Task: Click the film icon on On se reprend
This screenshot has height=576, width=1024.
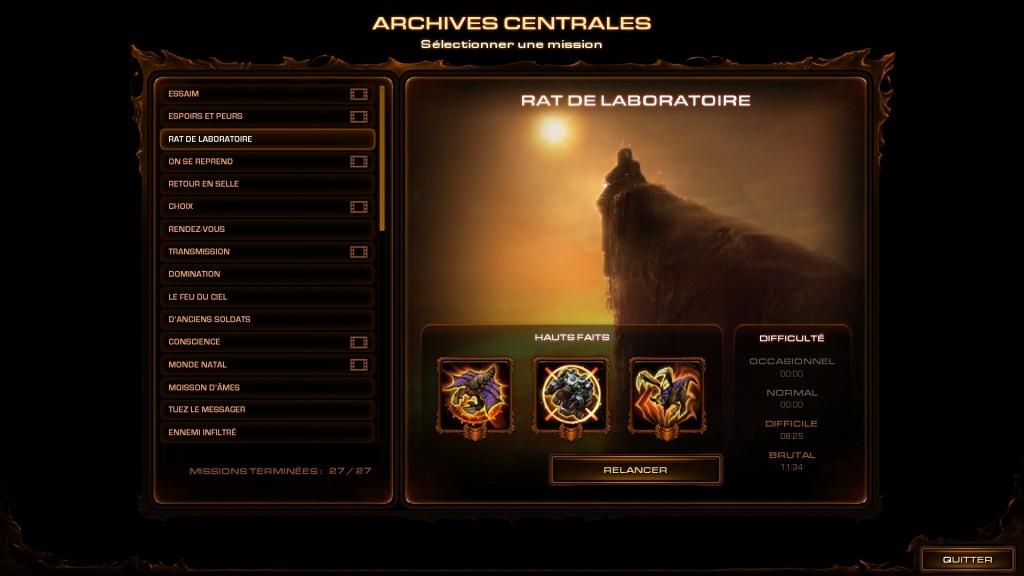Action: [359, 161]
